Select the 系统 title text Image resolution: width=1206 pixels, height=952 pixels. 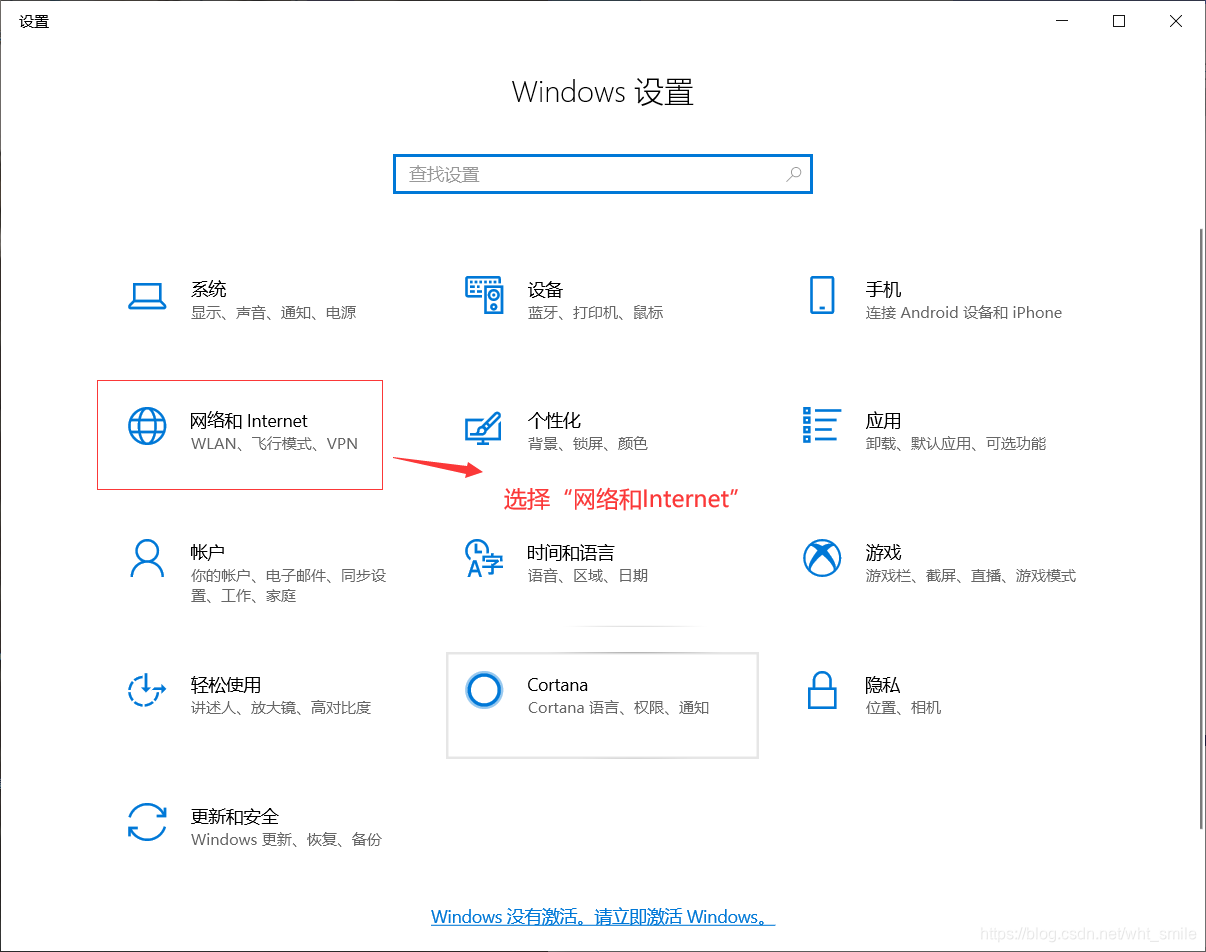click(209, 289)
